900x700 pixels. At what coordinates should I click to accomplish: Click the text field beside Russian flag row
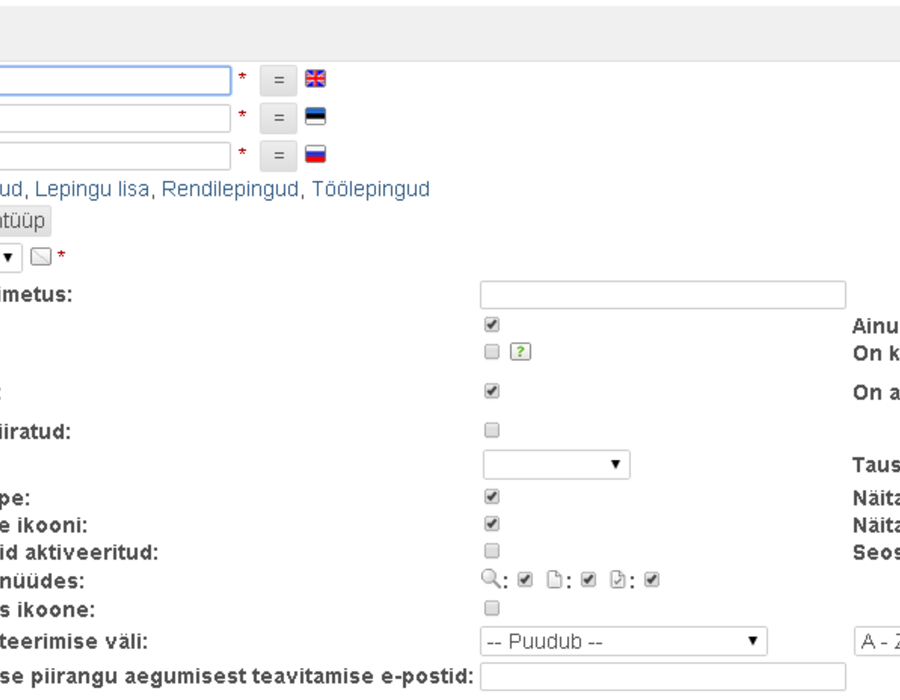115,156
